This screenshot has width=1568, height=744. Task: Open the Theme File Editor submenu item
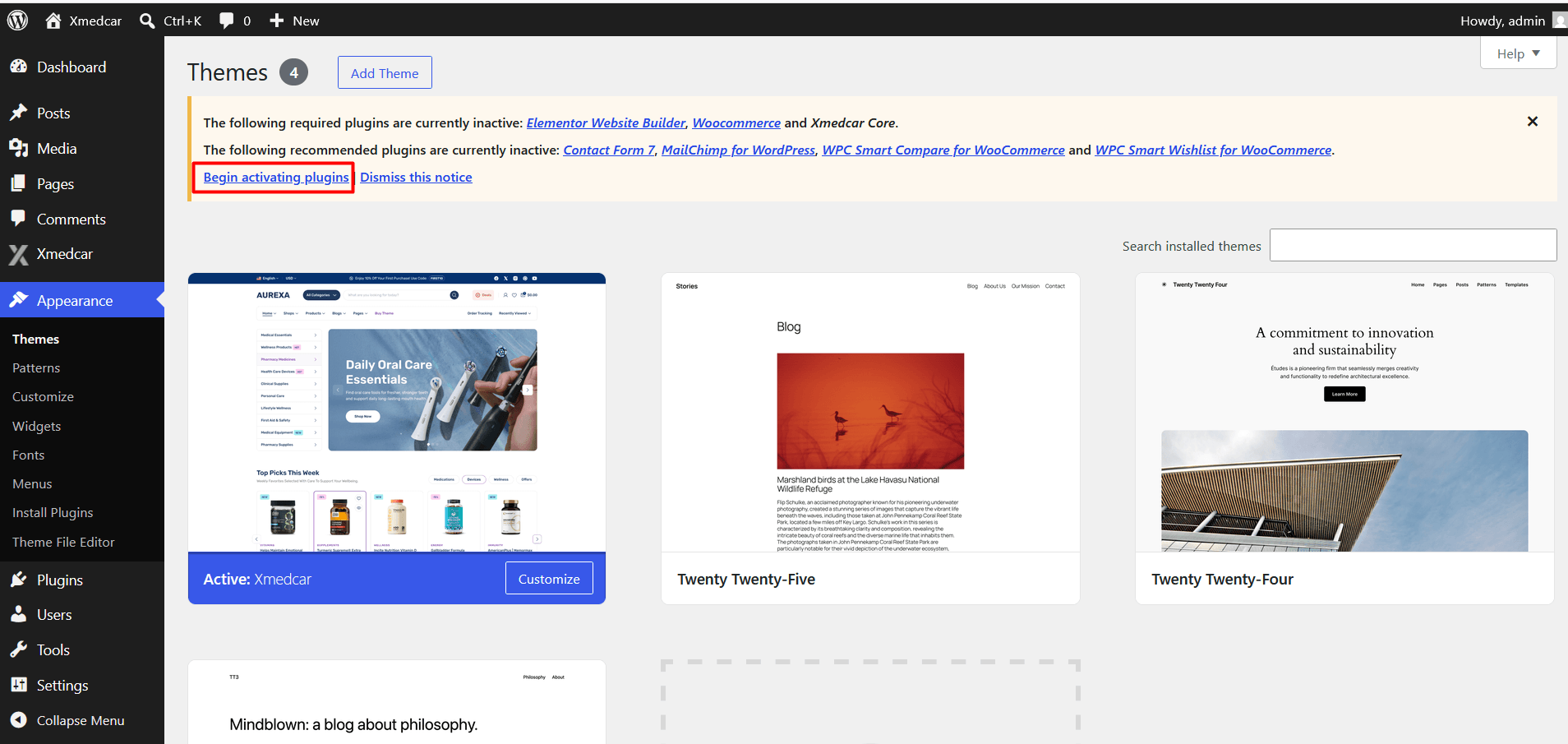63,542
